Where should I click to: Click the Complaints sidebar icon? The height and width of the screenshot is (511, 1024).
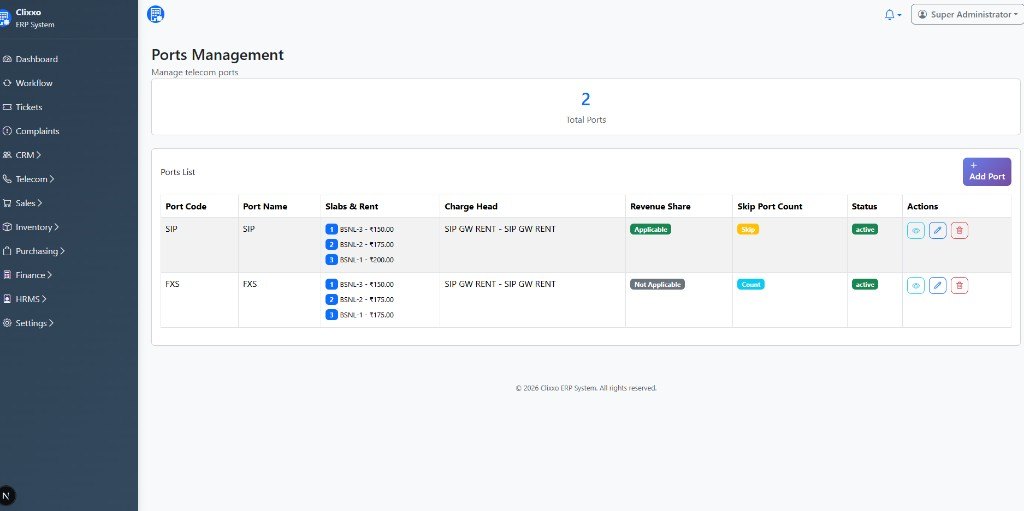coord(7,131)
